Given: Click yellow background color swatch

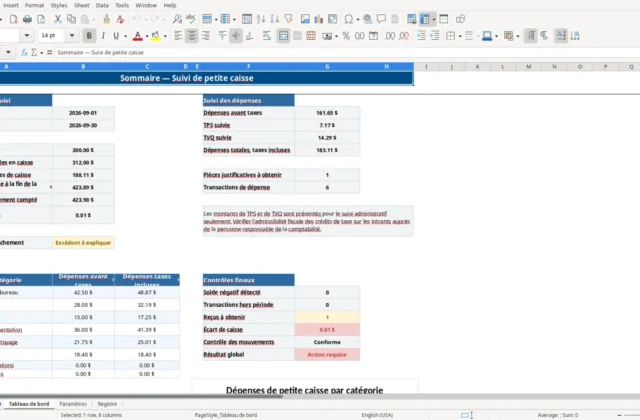Looking at the screenshot, I should point(156,36).
